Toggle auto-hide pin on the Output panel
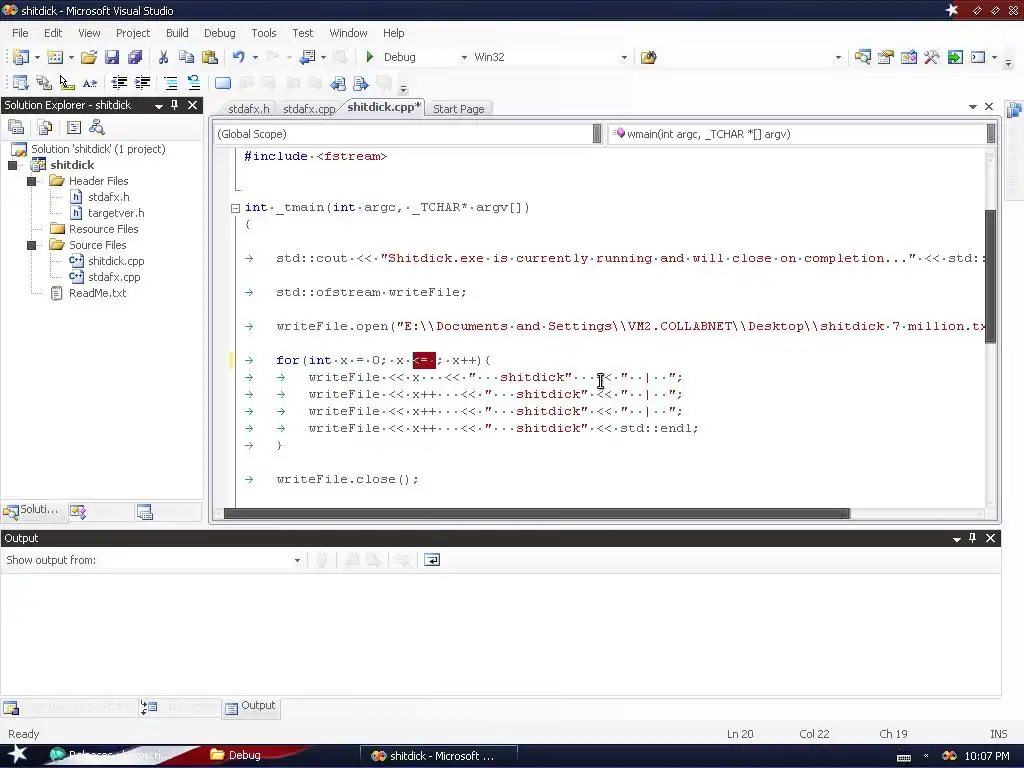 972,538
